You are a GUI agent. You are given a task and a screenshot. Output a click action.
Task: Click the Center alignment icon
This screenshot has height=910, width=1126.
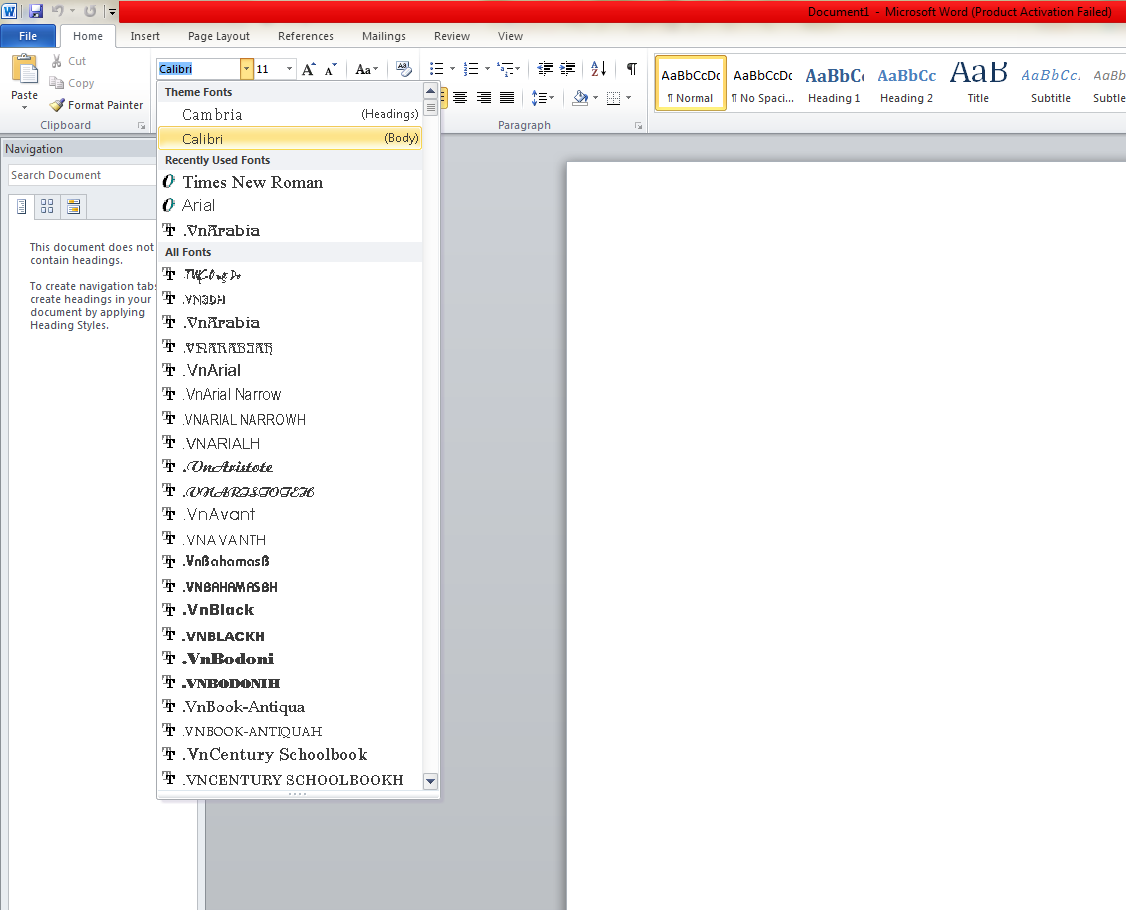460,98
